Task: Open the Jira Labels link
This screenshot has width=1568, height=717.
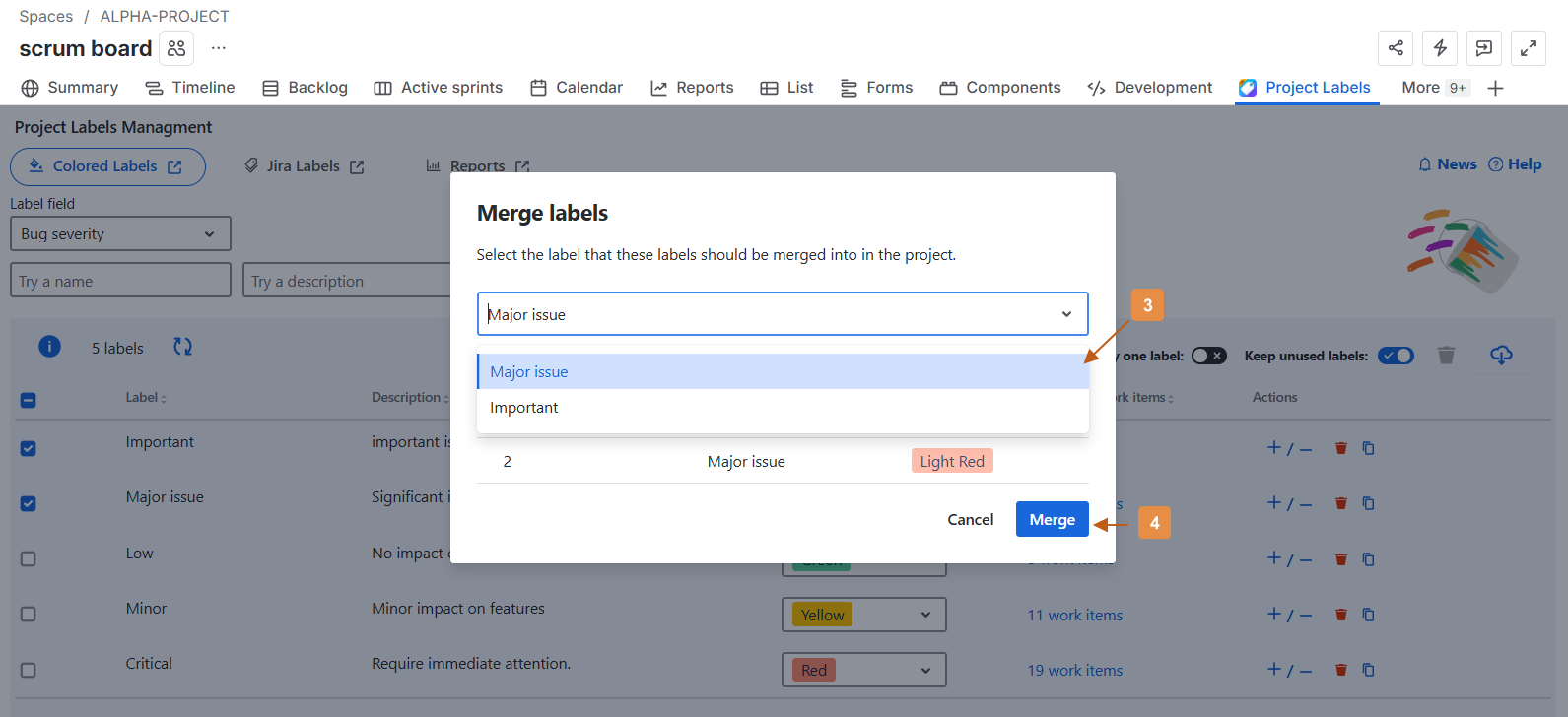Action: (305, 166)
